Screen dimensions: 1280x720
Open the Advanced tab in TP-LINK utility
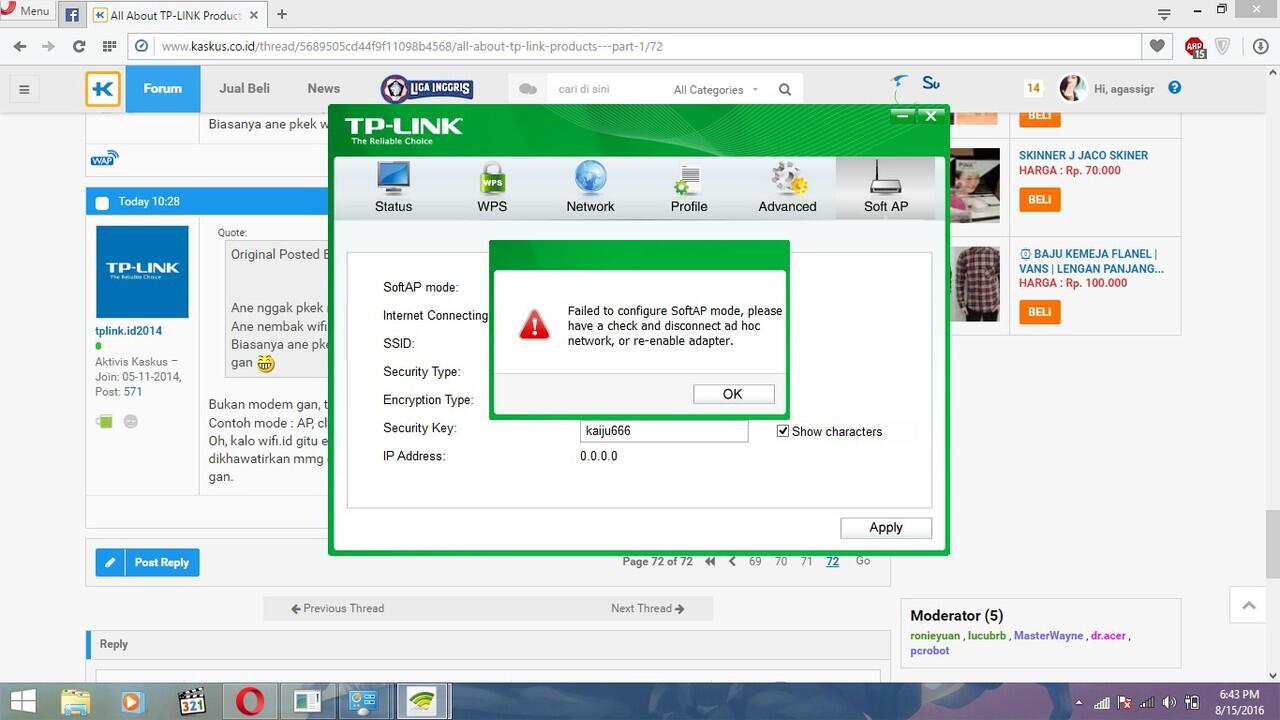coord(787,188)
